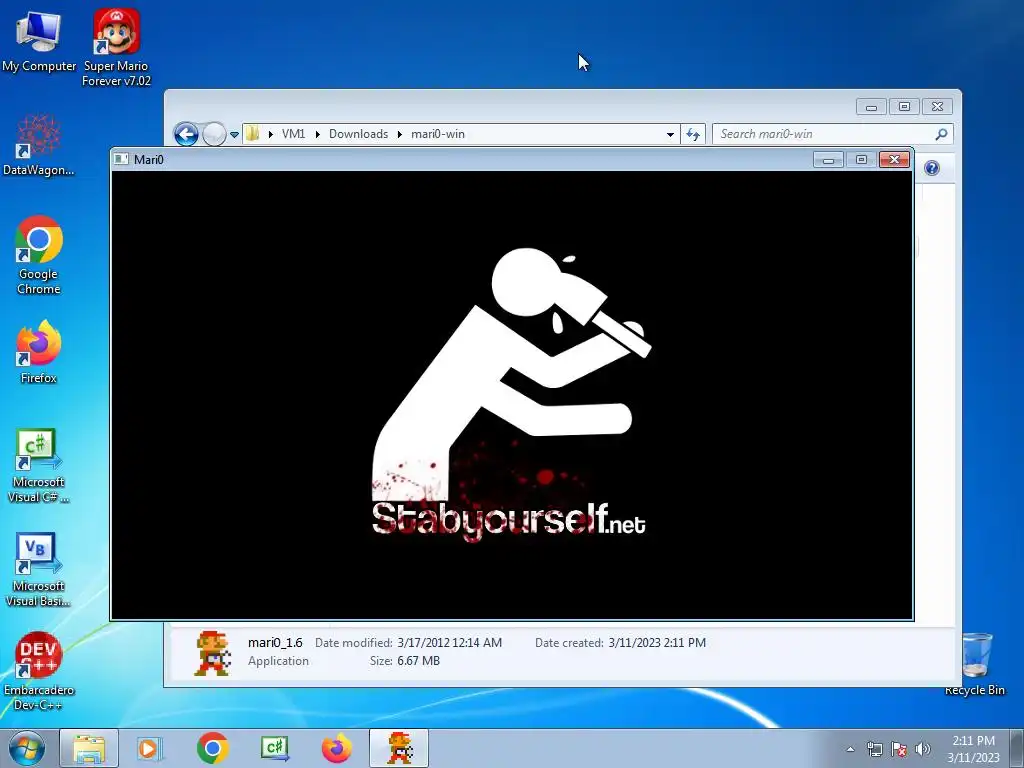The image size is (1024, 768).
Task: Maximize the Explorer mari0-win window
Action: 904,106
